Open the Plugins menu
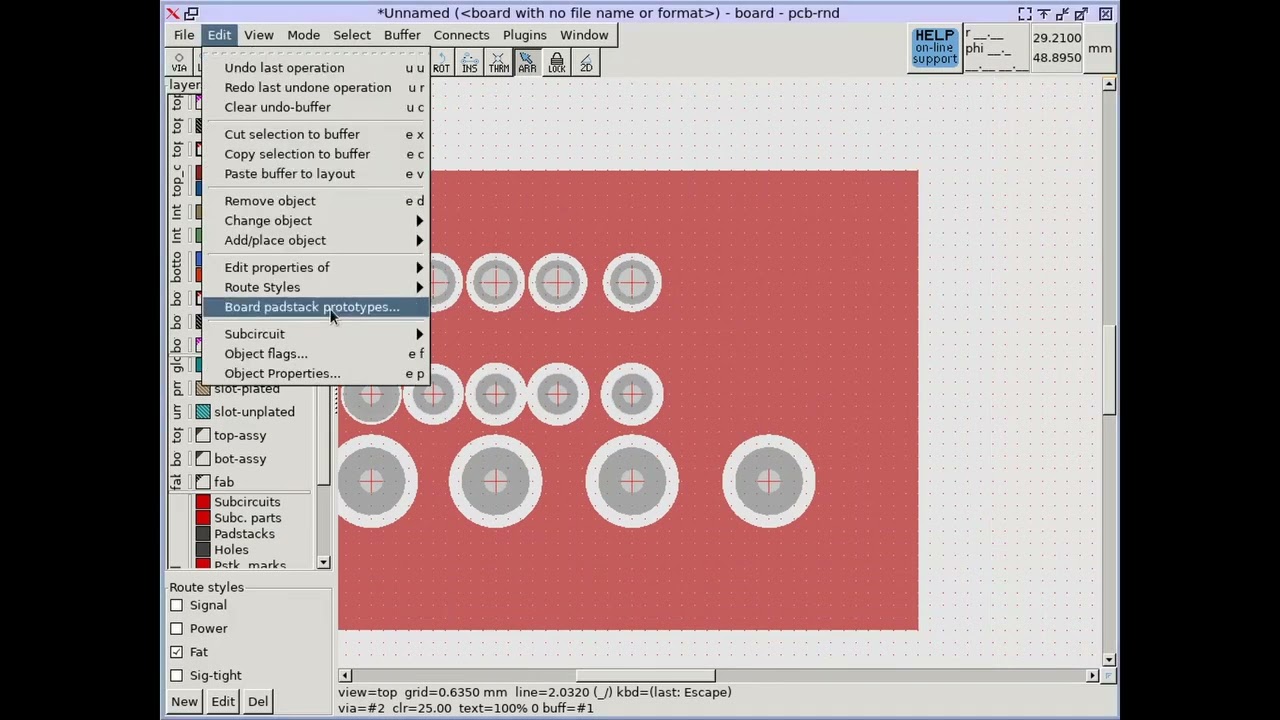Screen dimensions: 1280x720 click(x=525, y=35)
